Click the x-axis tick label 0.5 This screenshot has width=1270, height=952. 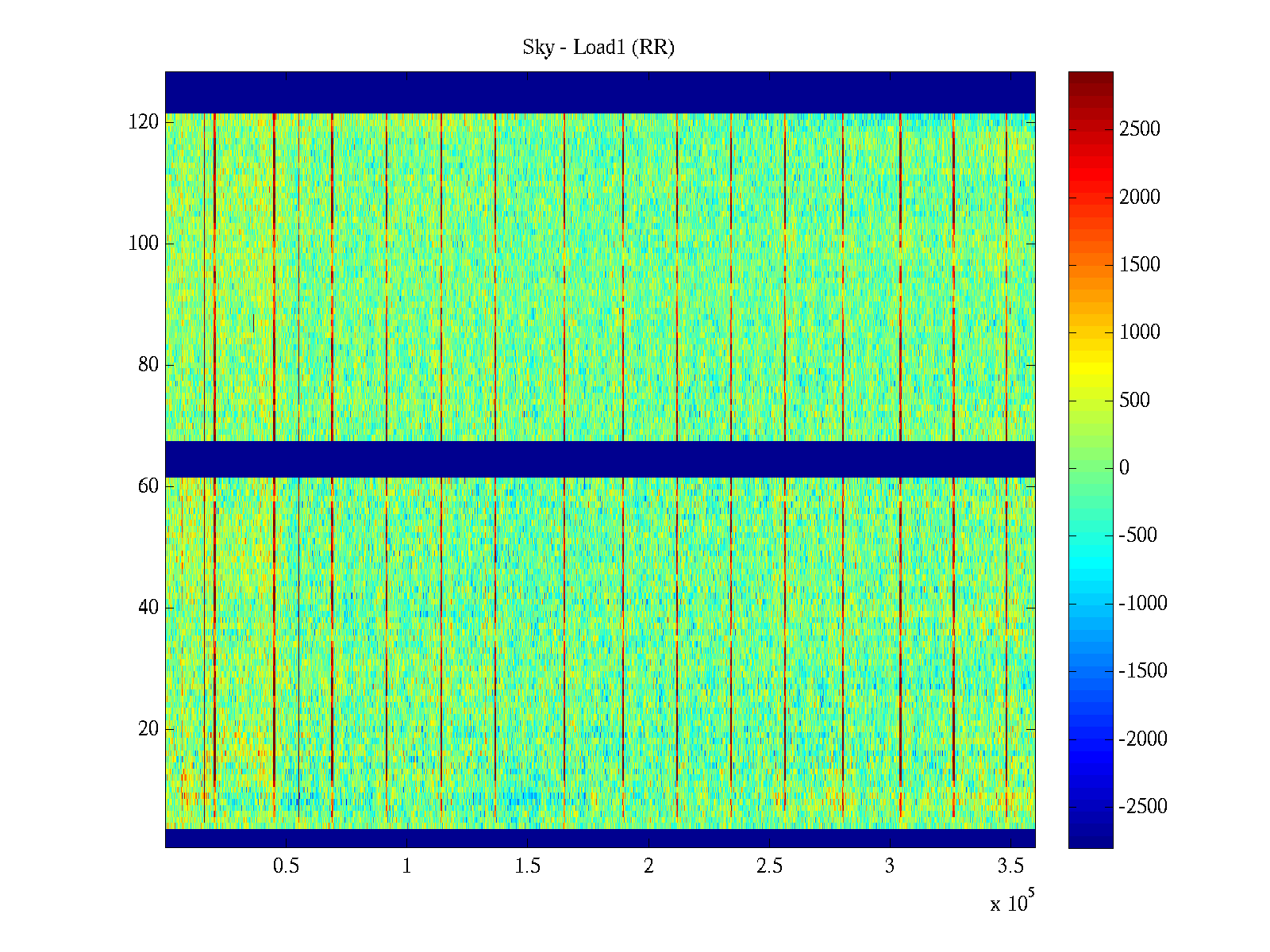286,866
